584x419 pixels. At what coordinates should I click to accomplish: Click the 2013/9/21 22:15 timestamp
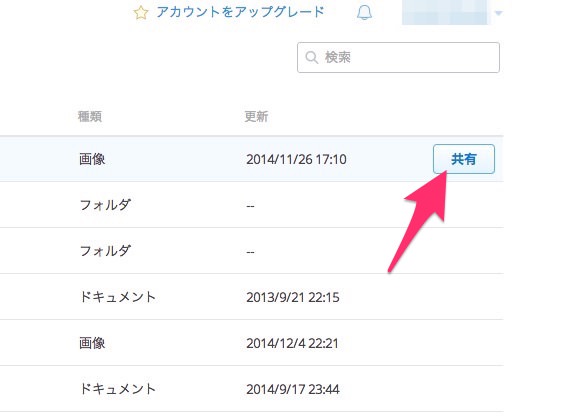[293, 297]
